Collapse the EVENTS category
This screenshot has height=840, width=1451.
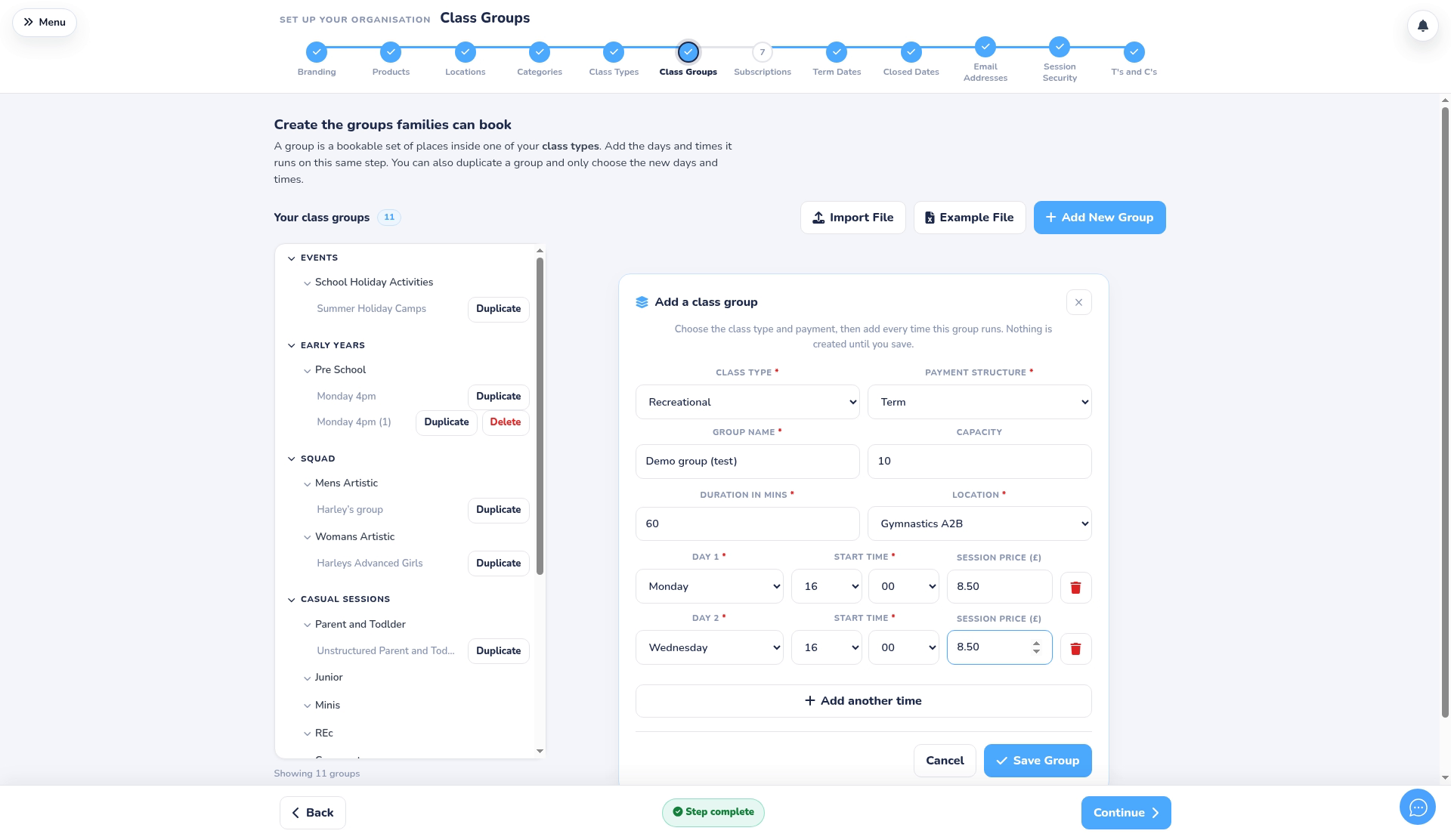(x=292, y=258)
